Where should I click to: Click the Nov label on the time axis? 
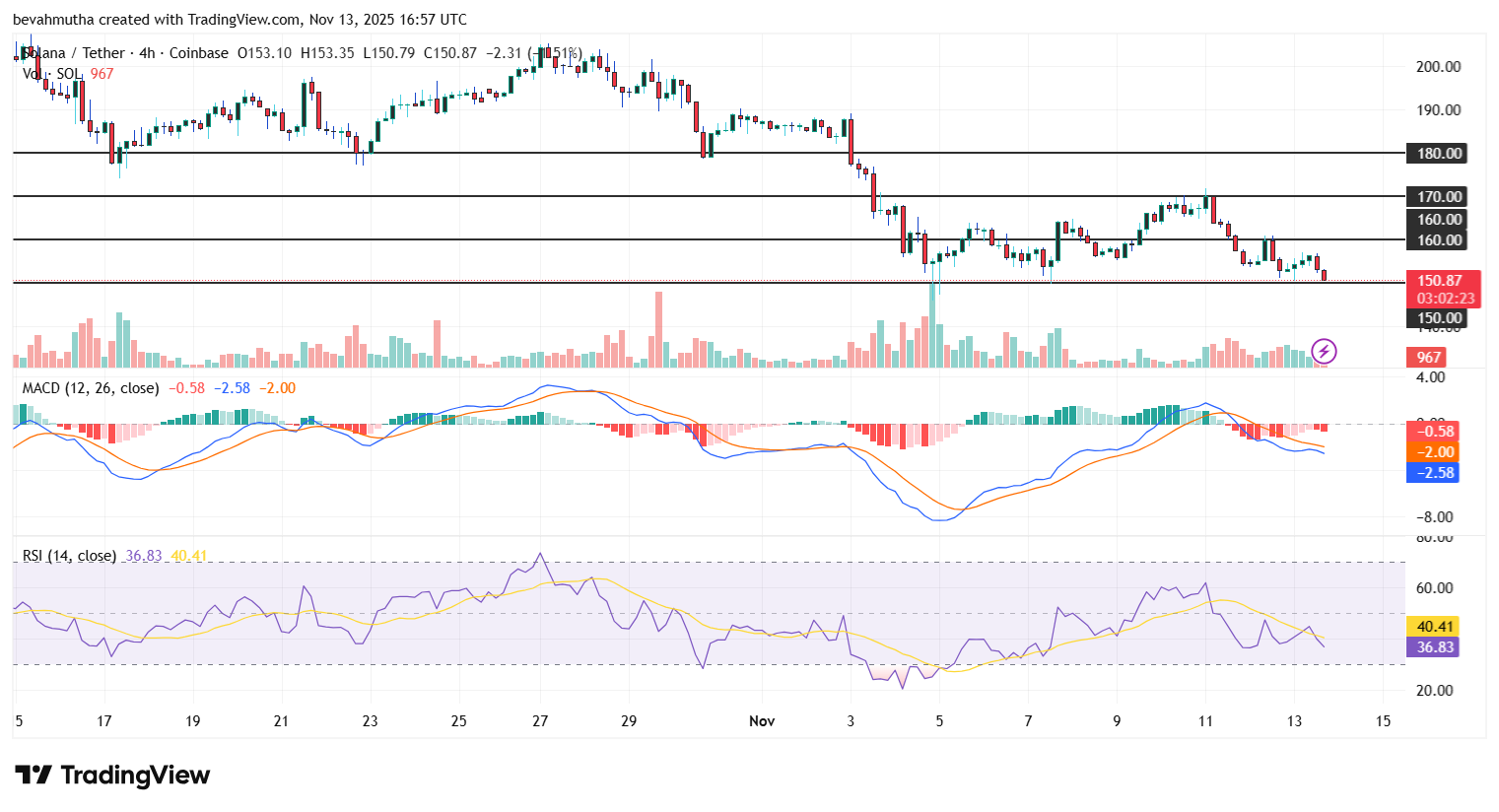click(x=761, y=720)
